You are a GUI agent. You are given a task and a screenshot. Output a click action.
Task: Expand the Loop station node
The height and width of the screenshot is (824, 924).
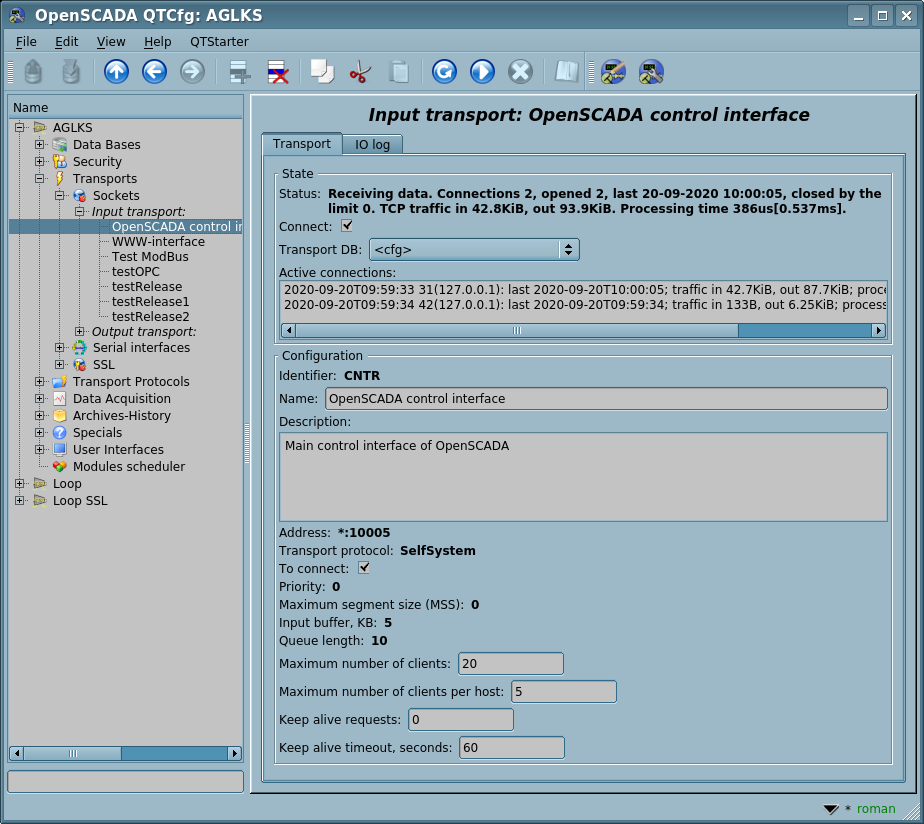pos(19,484)
